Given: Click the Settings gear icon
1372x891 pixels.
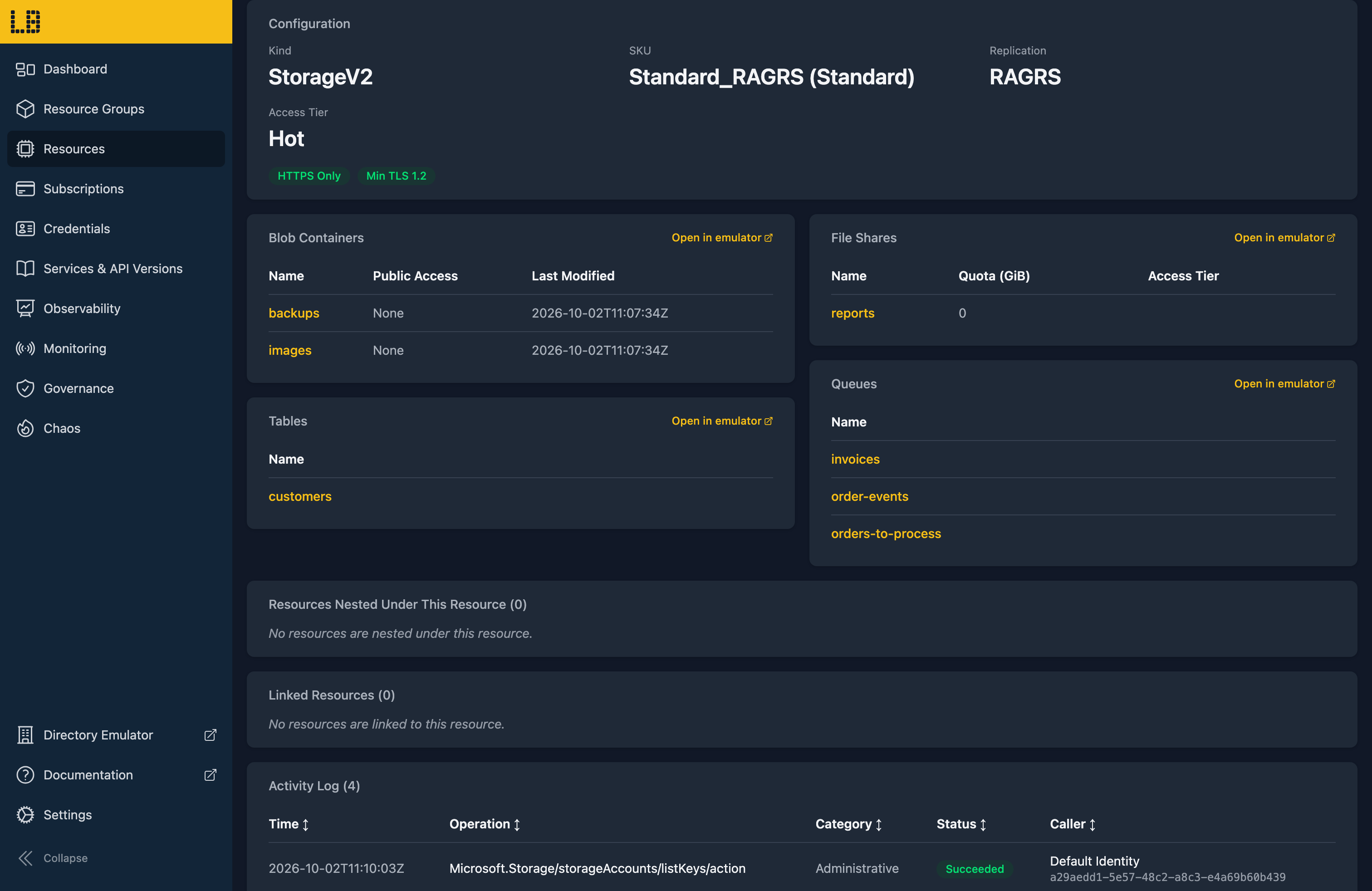Looking at the screenshot, I should click(25, 814).
